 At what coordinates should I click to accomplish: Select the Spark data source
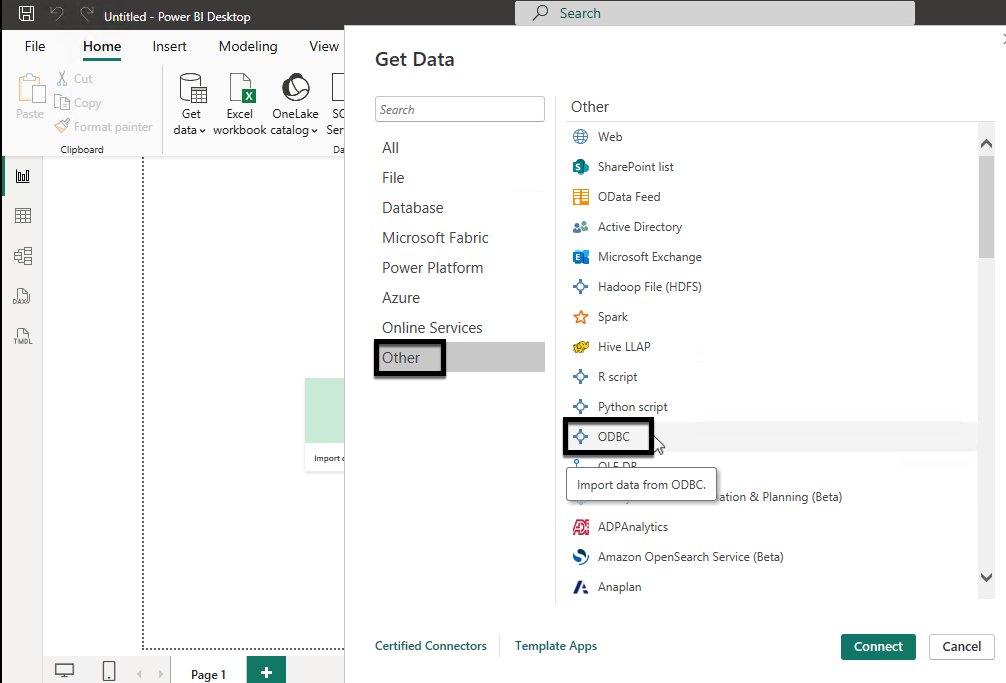pyautogui.click(x=614, y=316)
